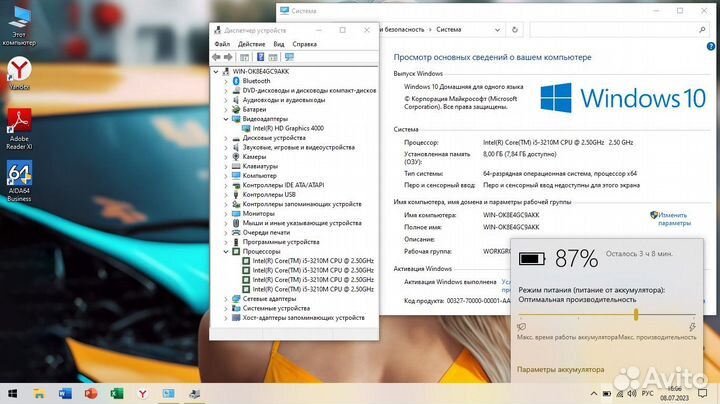Launch the AIDA64 Business desktop shortcut
Image resolution: width=720 pixels, height=404 pixels.
(x=19, y=181)
